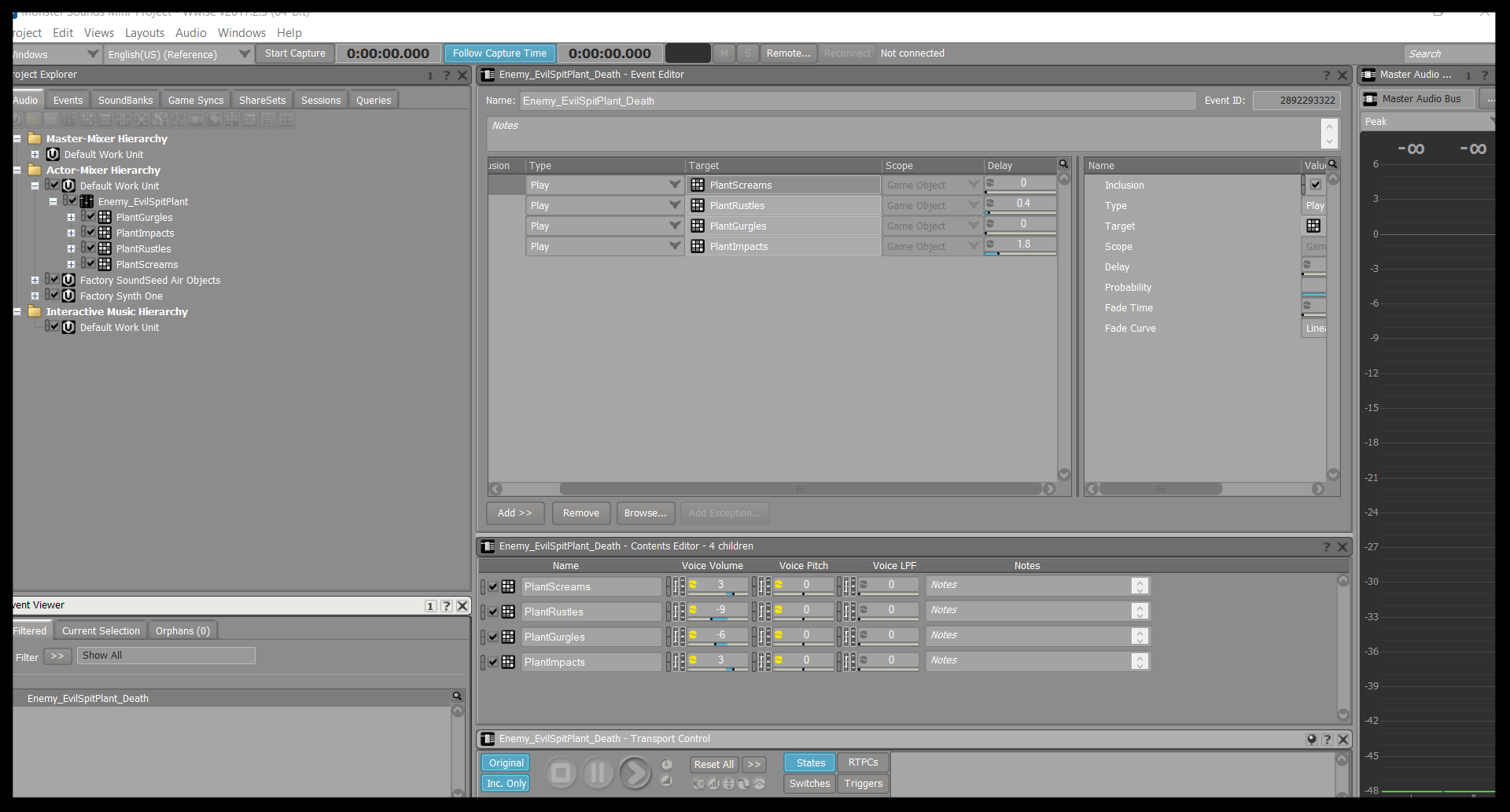
Task: Click the Play button in Transport Control
Action: coord(635,773)
